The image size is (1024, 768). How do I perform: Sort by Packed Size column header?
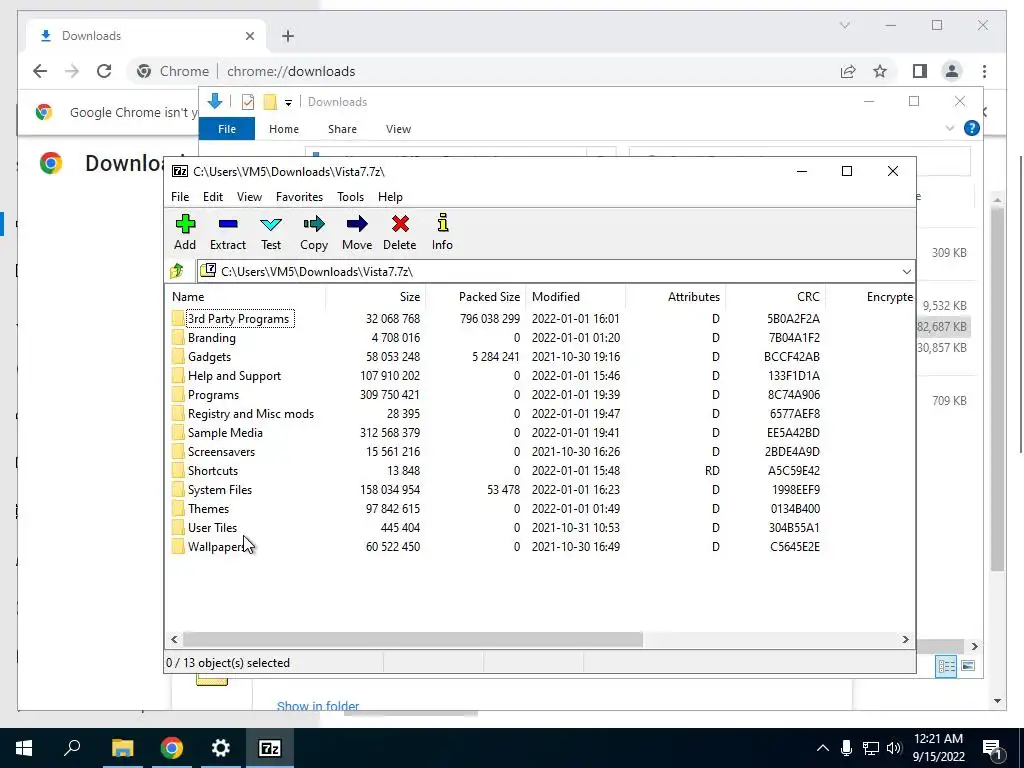click(x=476, y=296)
